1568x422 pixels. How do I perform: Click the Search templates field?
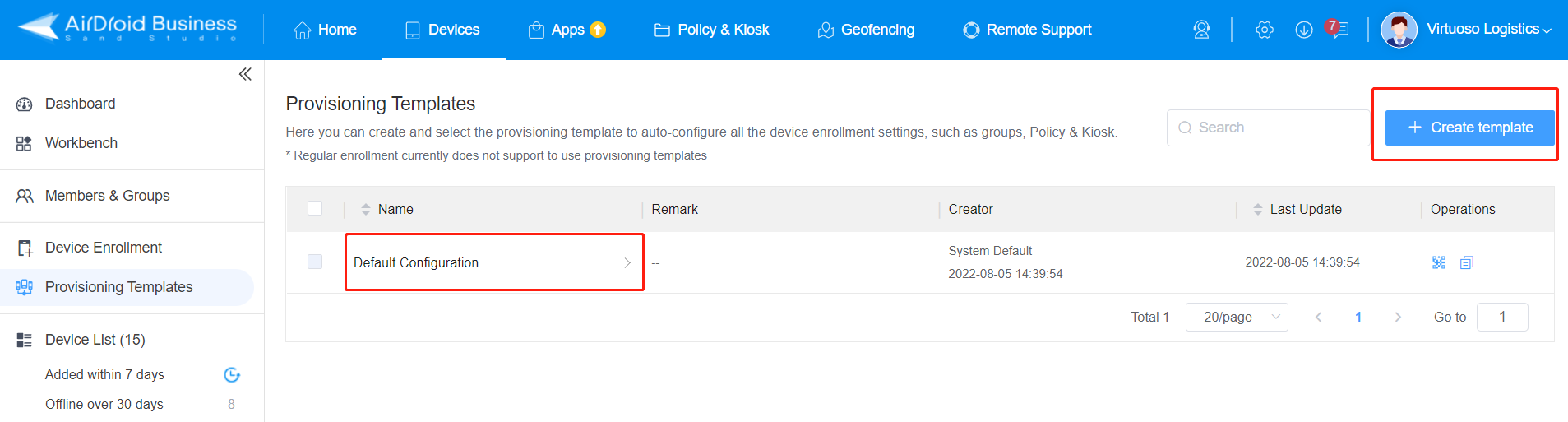[1268, 128]
